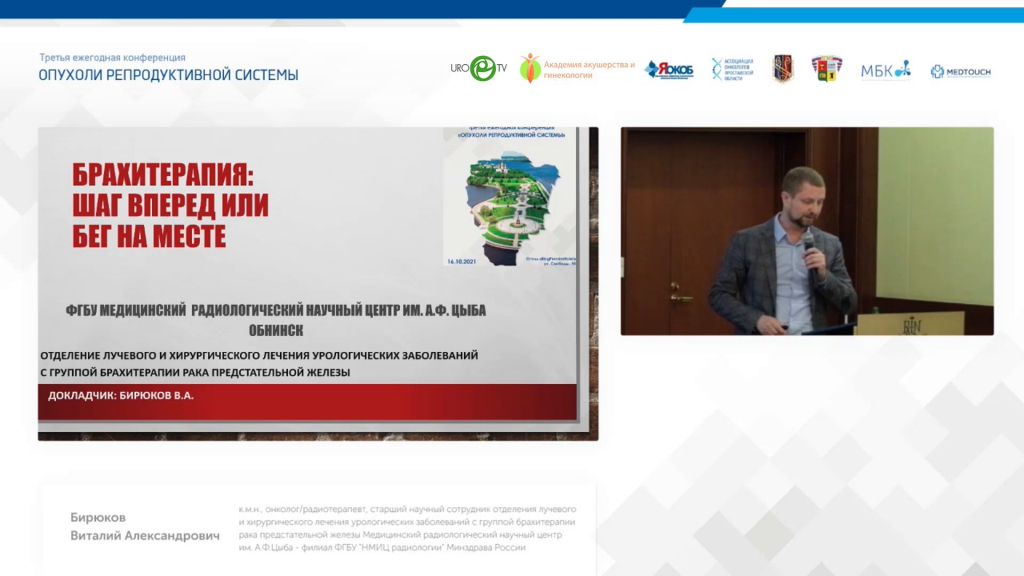1024x576 pixels.
Task: Click the ФГБУ Медицинский радиологический научный центр line
Action: click(x=275, y=310)
